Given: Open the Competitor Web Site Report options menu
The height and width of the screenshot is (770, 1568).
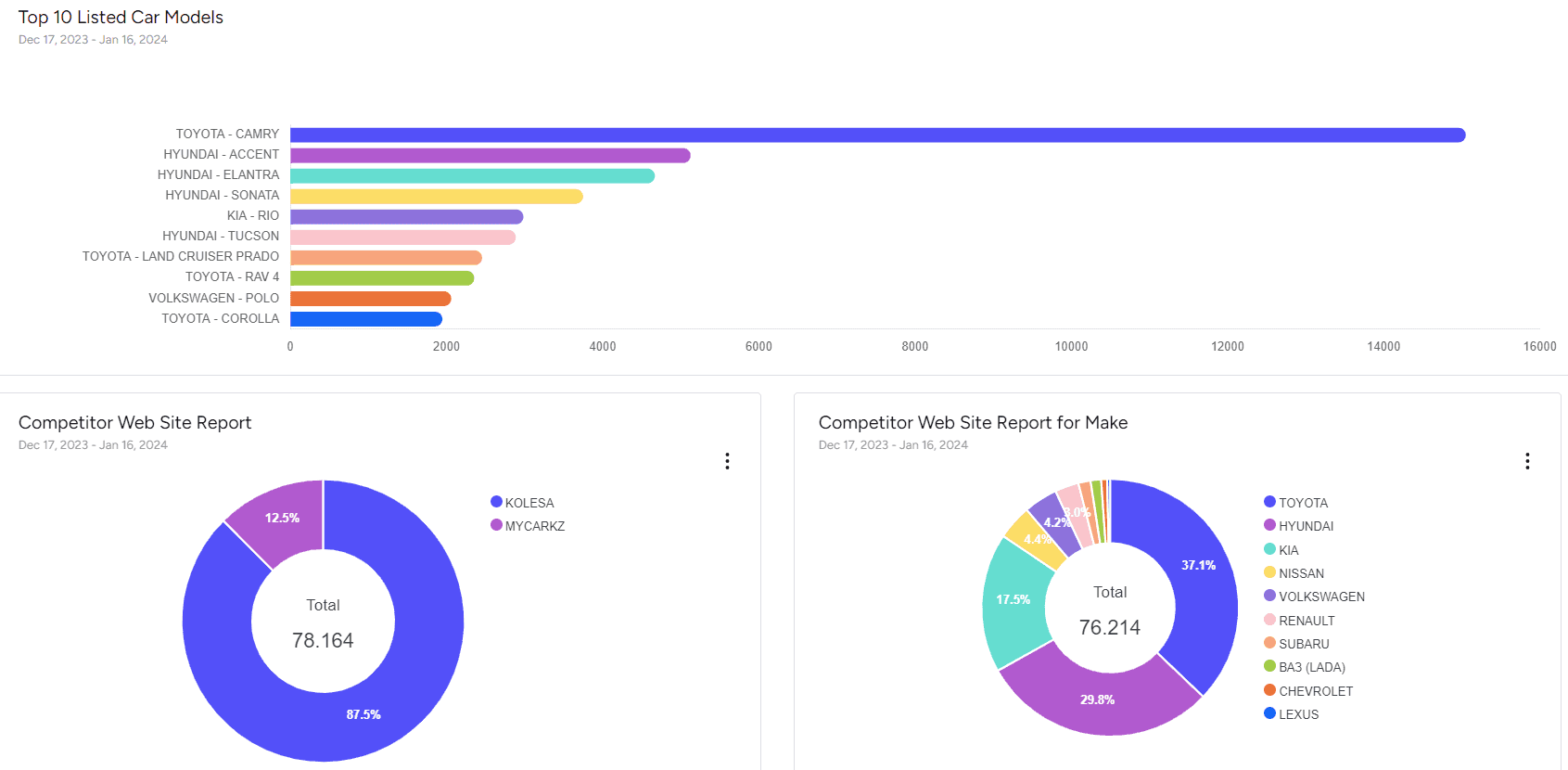Looking at the screenshot, I should pos(727,461).
